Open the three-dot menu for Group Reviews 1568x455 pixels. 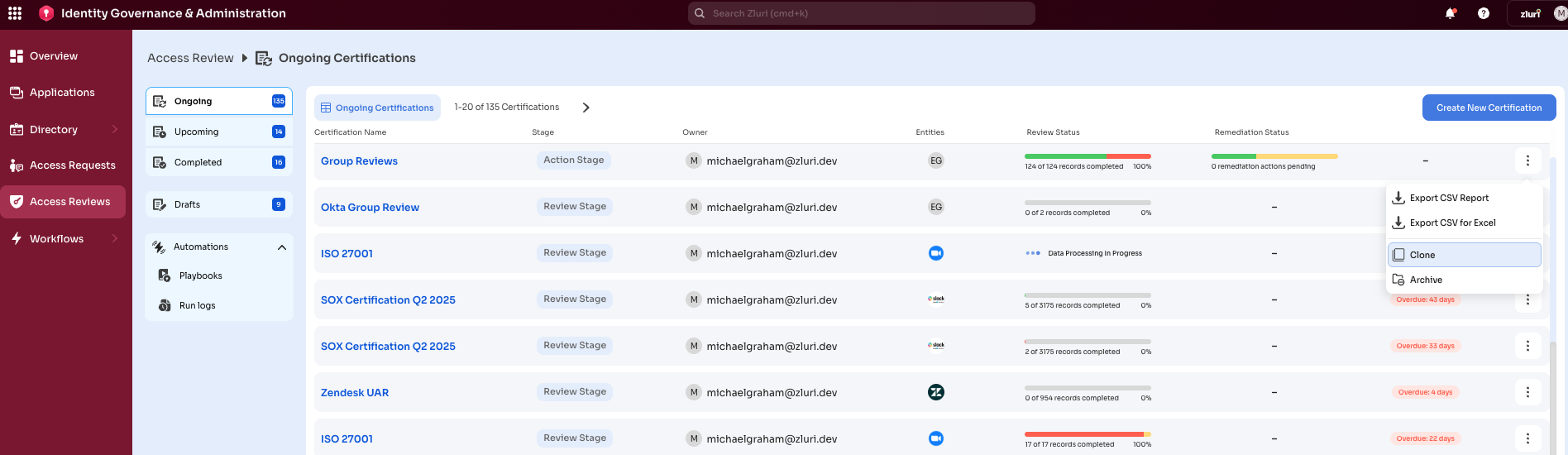(x=1527, y=160)
